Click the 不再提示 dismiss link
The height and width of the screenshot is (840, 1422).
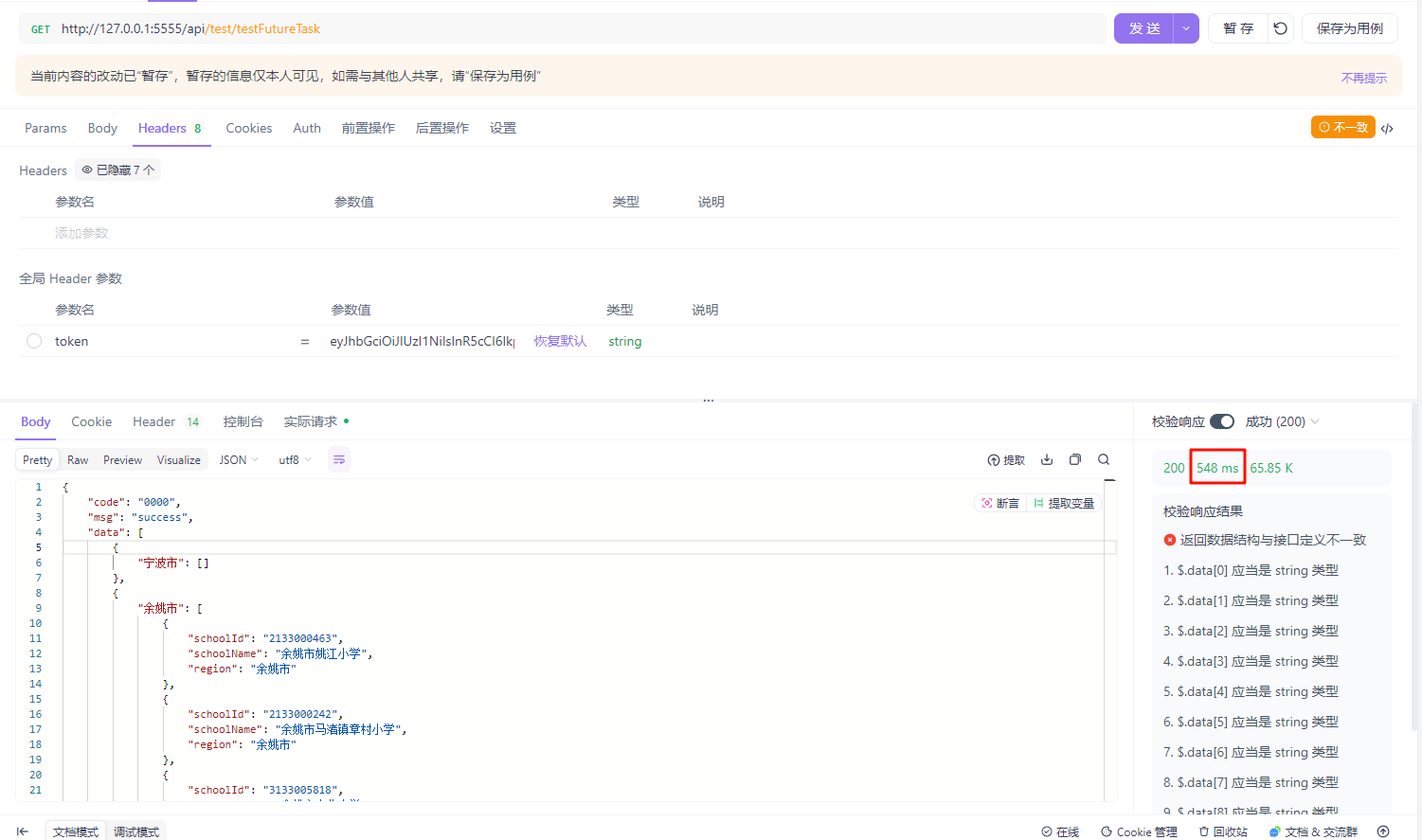(x=1363, y=79)
